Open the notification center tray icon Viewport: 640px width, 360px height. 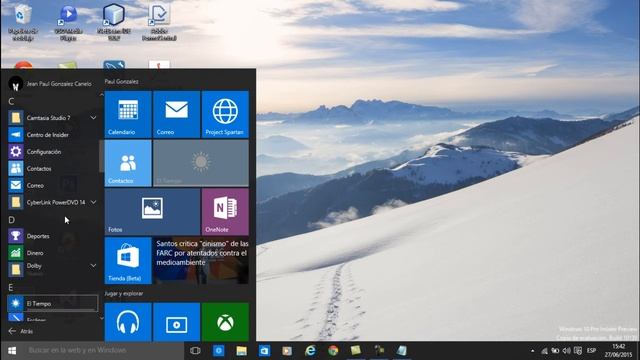click(578, 351)
